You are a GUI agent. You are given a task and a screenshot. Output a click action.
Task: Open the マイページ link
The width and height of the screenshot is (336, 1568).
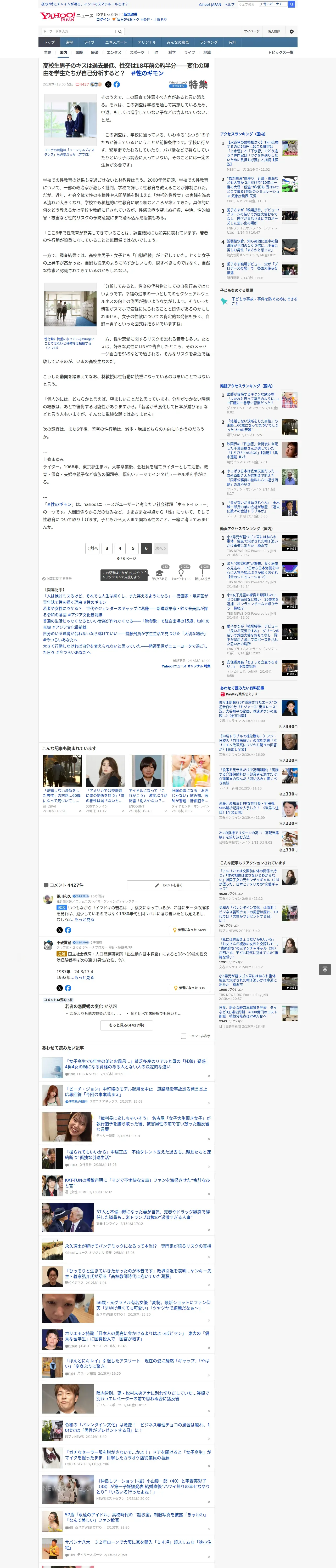(x=252, y=32)
